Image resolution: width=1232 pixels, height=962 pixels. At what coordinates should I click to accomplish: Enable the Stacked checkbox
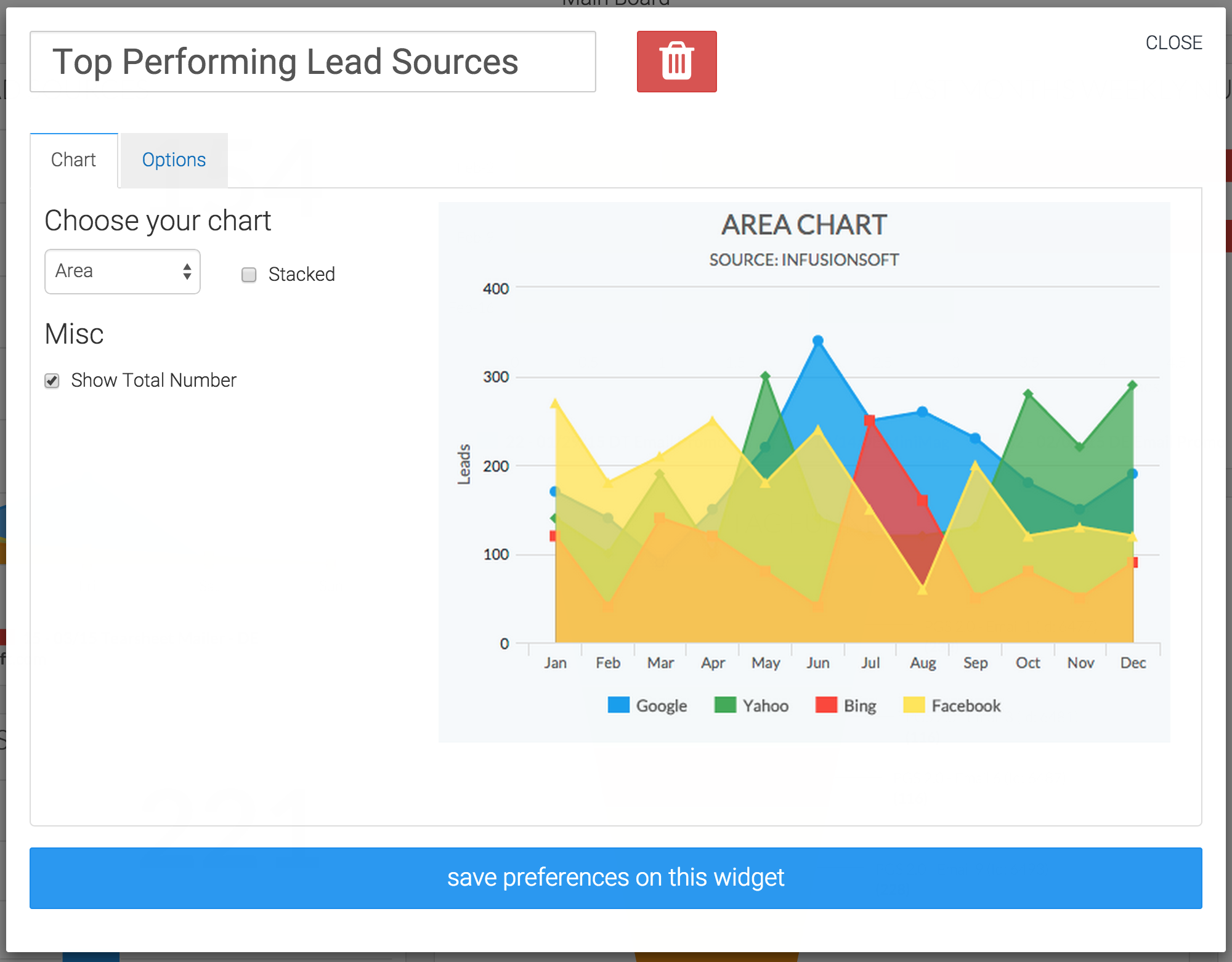click(x=249, y=275)
